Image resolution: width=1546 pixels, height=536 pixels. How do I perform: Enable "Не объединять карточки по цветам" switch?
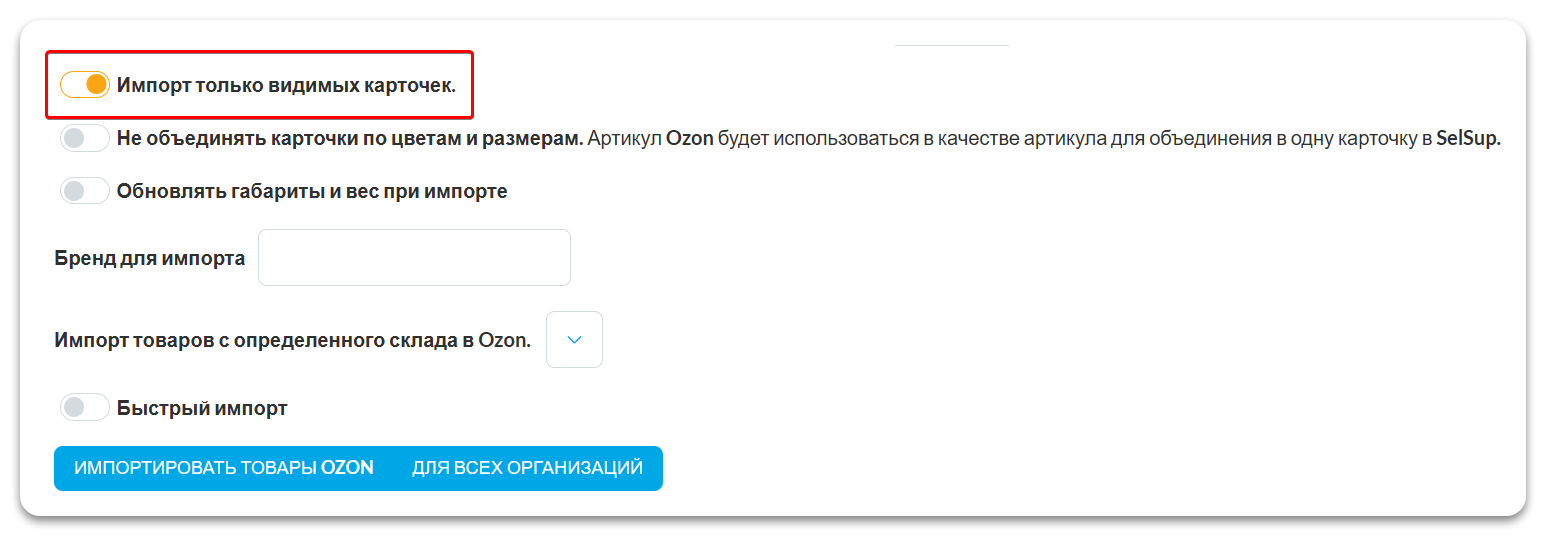point(85,139)
